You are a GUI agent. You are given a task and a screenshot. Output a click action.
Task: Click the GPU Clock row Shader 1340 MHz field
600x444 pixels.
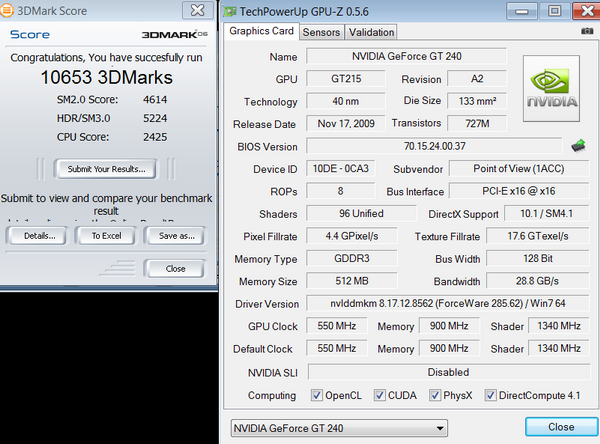click(x=559, y=326)
